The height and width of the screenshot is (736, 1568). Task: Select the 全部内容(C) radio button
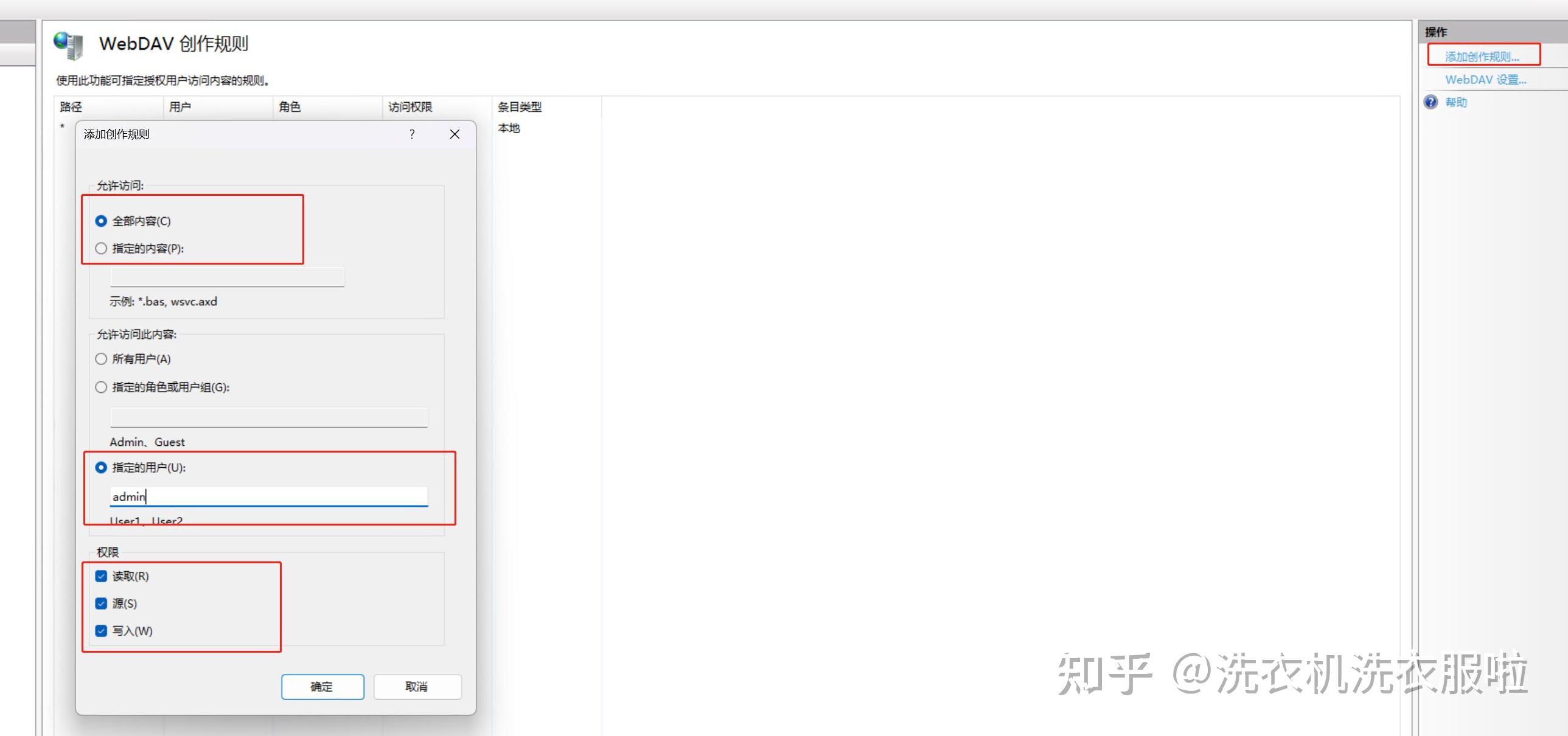coord(101,221)
